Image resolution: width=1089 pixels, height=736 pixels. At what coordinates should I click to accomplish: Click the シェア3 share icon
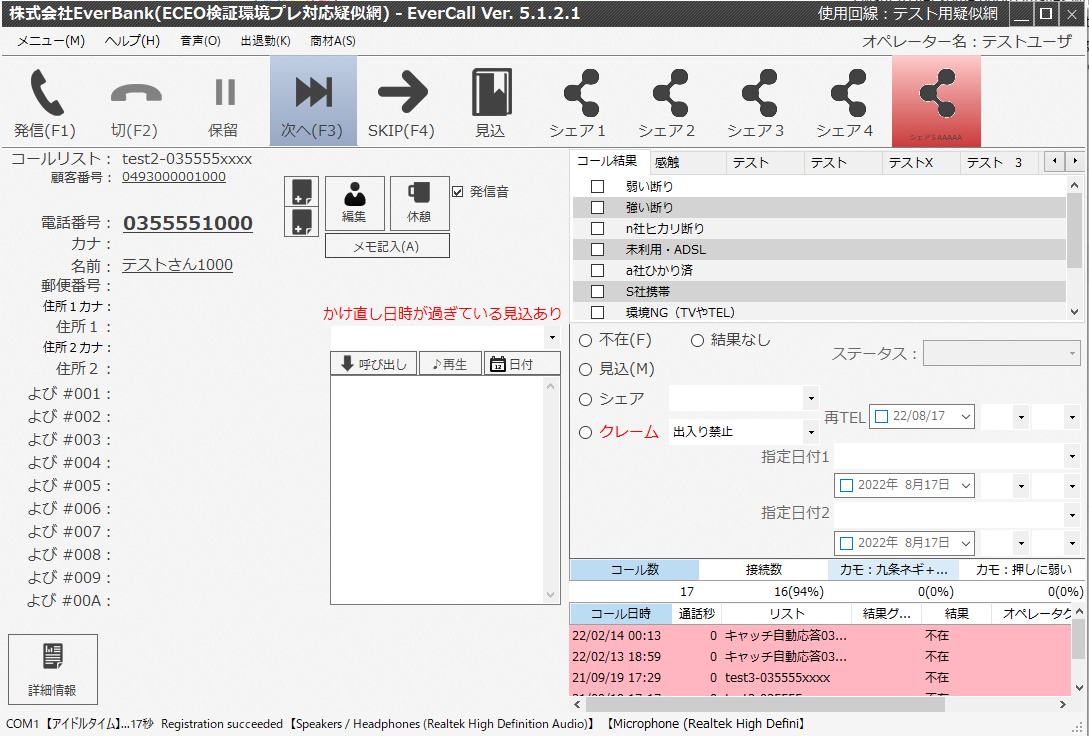[758, 92]
